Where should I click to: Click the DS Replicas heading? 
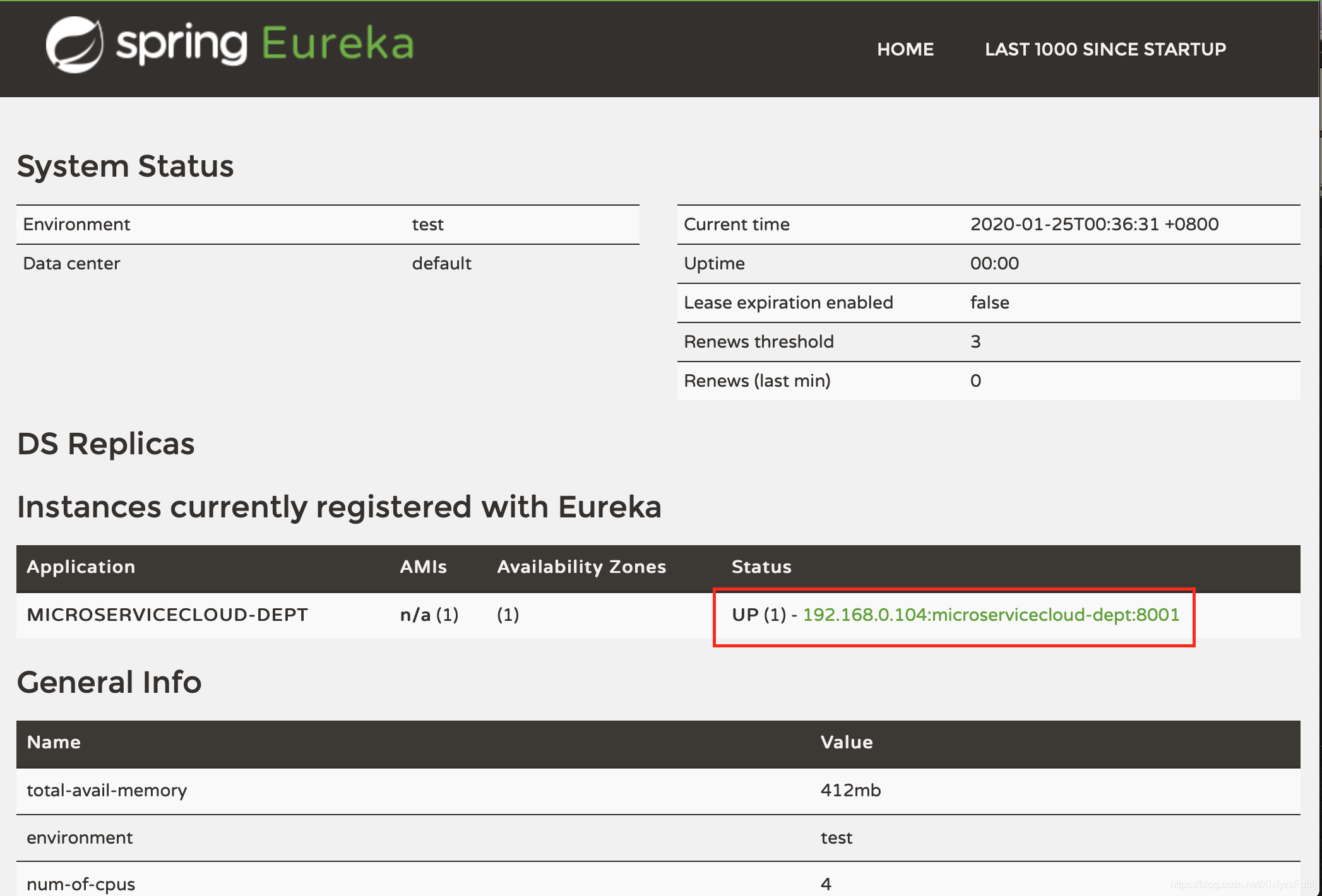(106, 444)
